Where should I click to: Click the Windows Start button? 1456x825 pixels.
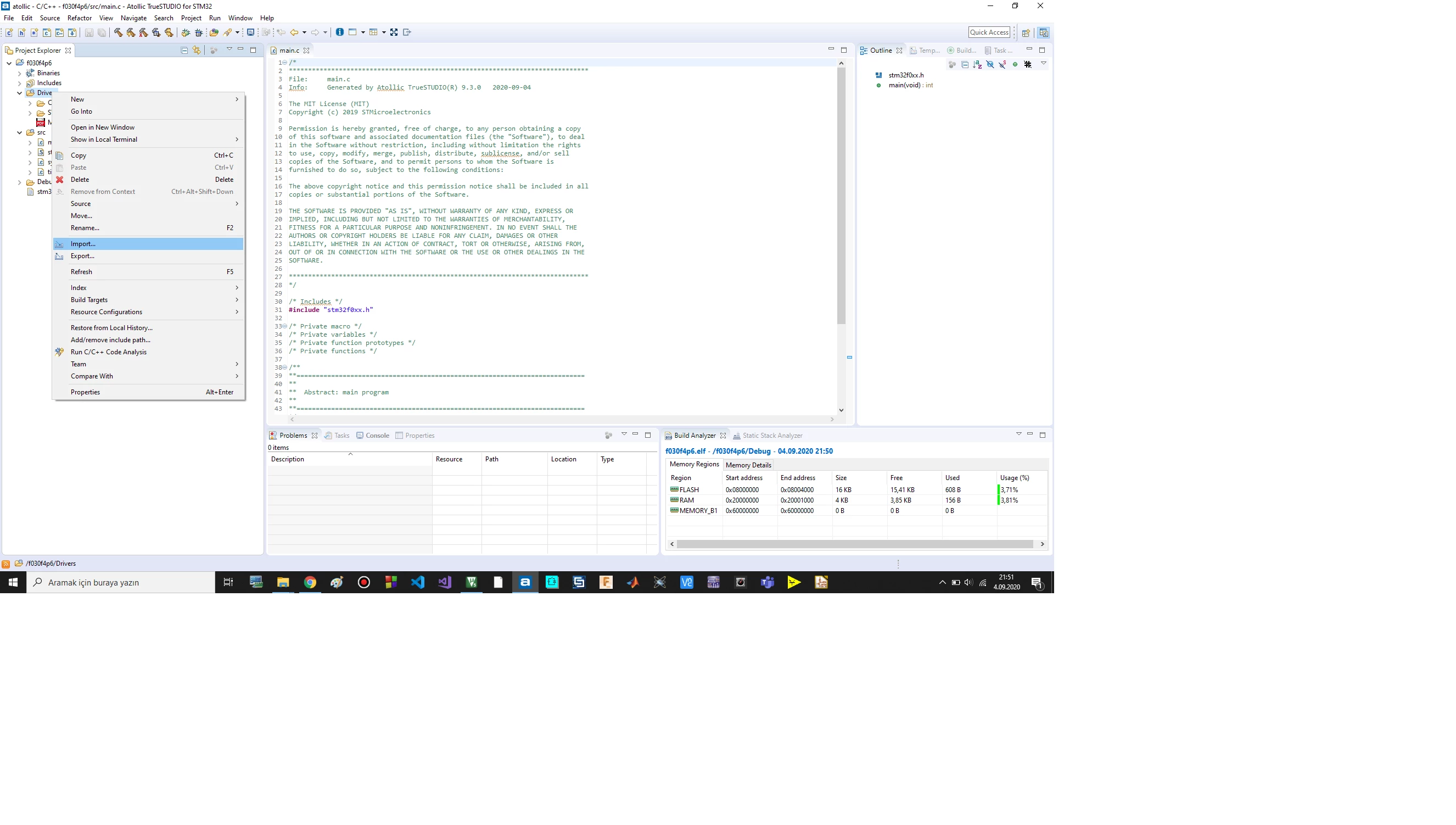point(13,582)
